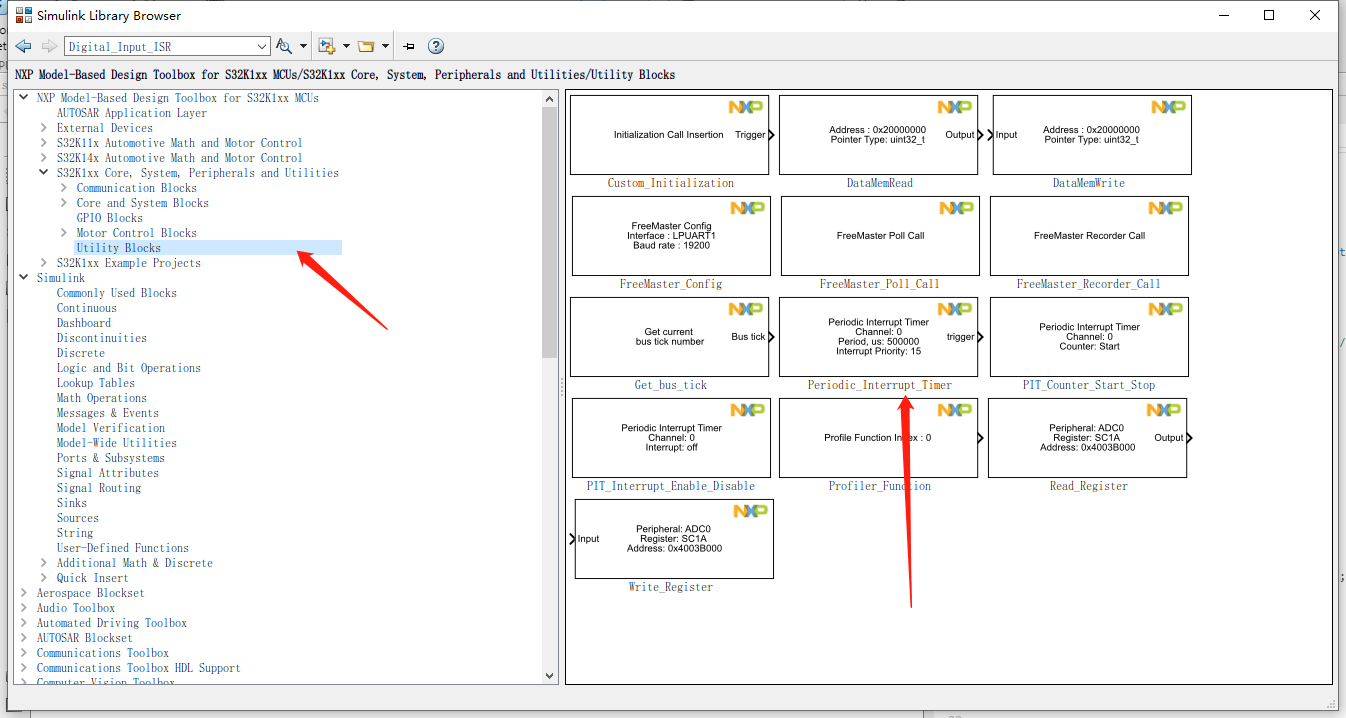Click the library tree vertical scrollbar
The width and height of the screenshot is (1346, 718).
pyautogui.click(x=549, y=232)
